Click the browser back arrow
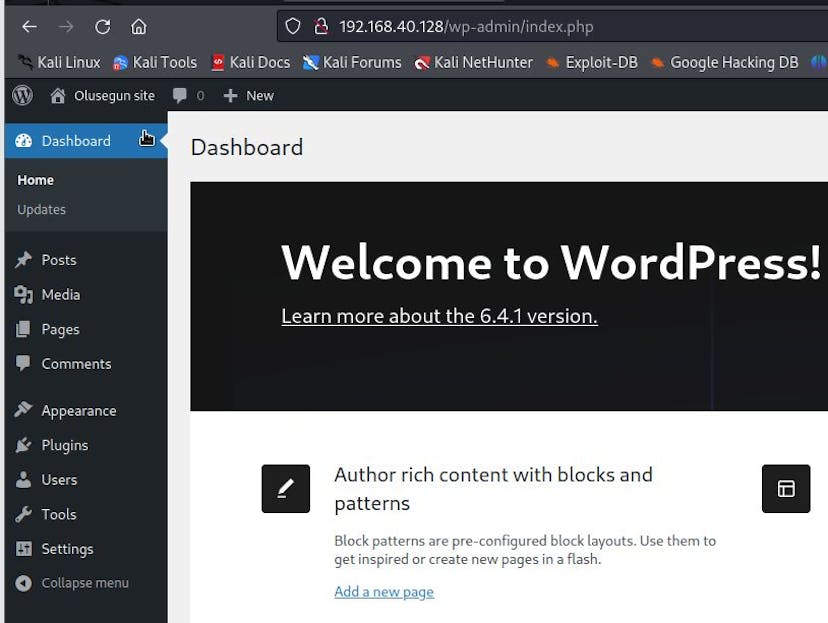 tap(30, 27)
